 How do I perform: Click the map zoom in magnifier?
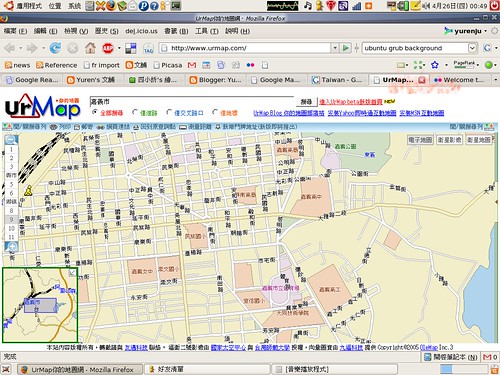point(11,247)
